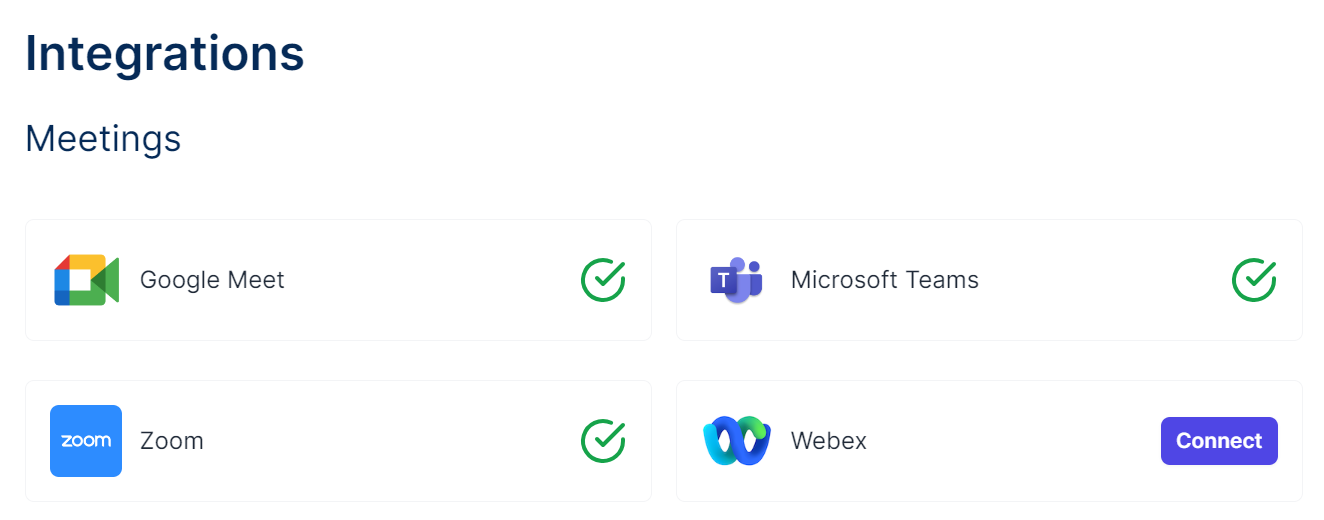The height and width of the screenshot is (520, 1324).
Task: Click the green checkmark for Google Meet
Action: pos(603,280)
